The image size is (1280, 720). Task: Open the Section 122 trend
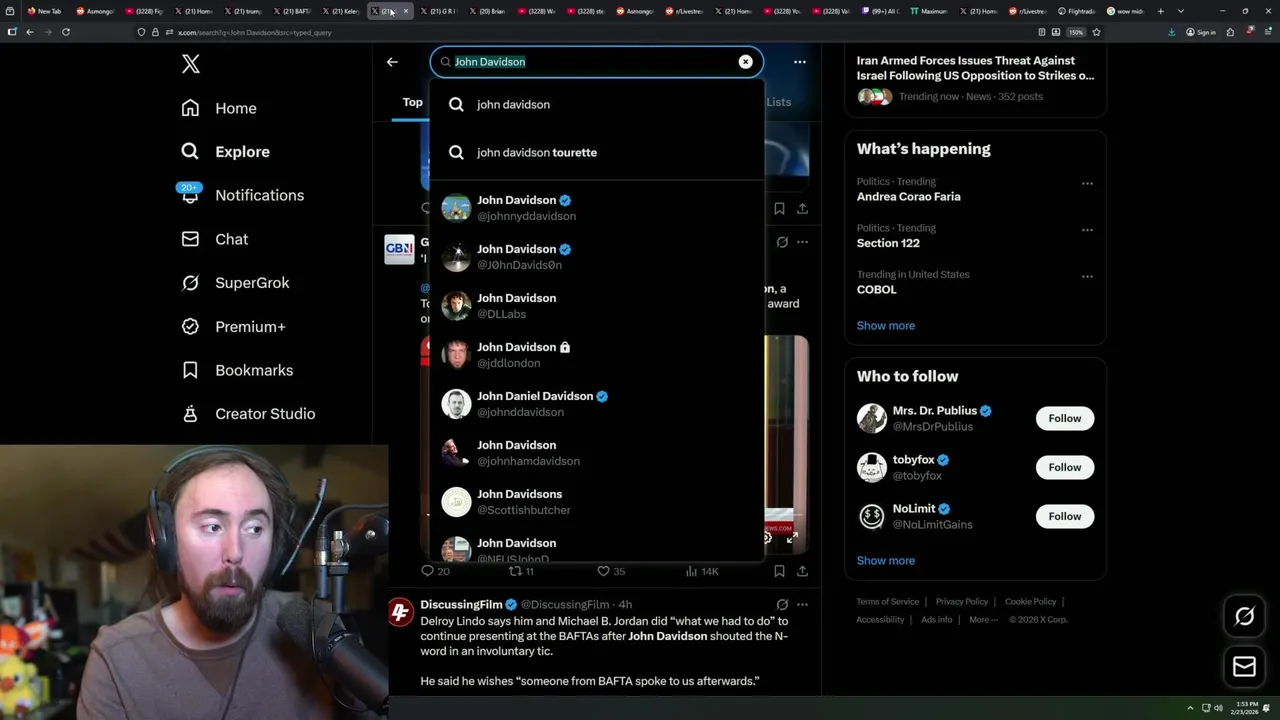[x=888, y=243]
